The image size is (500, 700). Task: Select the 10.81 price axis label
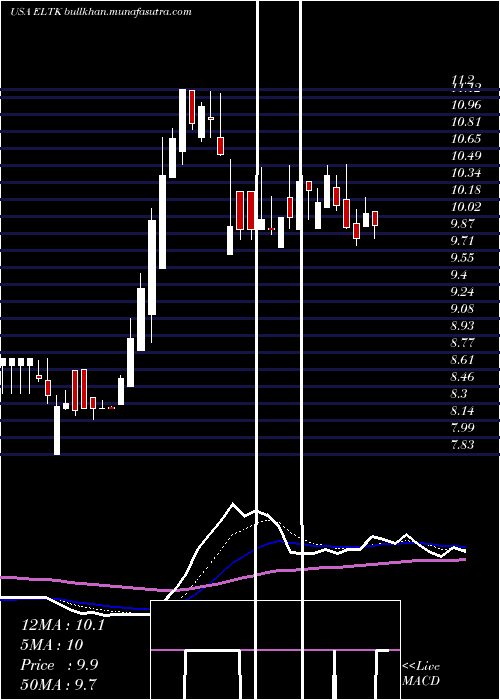[x=466, y=122]
